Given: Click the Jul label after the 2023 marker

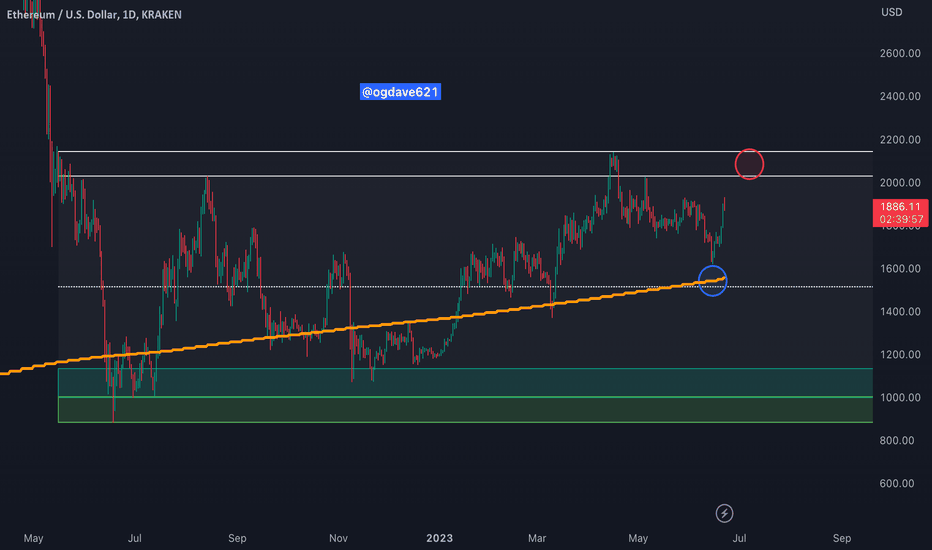Looking at the screenshot, I should coord(739,538).
